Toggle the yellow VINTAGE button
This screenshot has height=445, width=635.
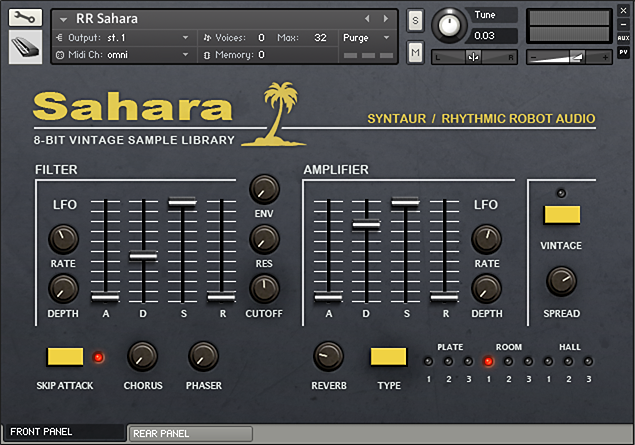pyautogui.click(x=562, y=215)
